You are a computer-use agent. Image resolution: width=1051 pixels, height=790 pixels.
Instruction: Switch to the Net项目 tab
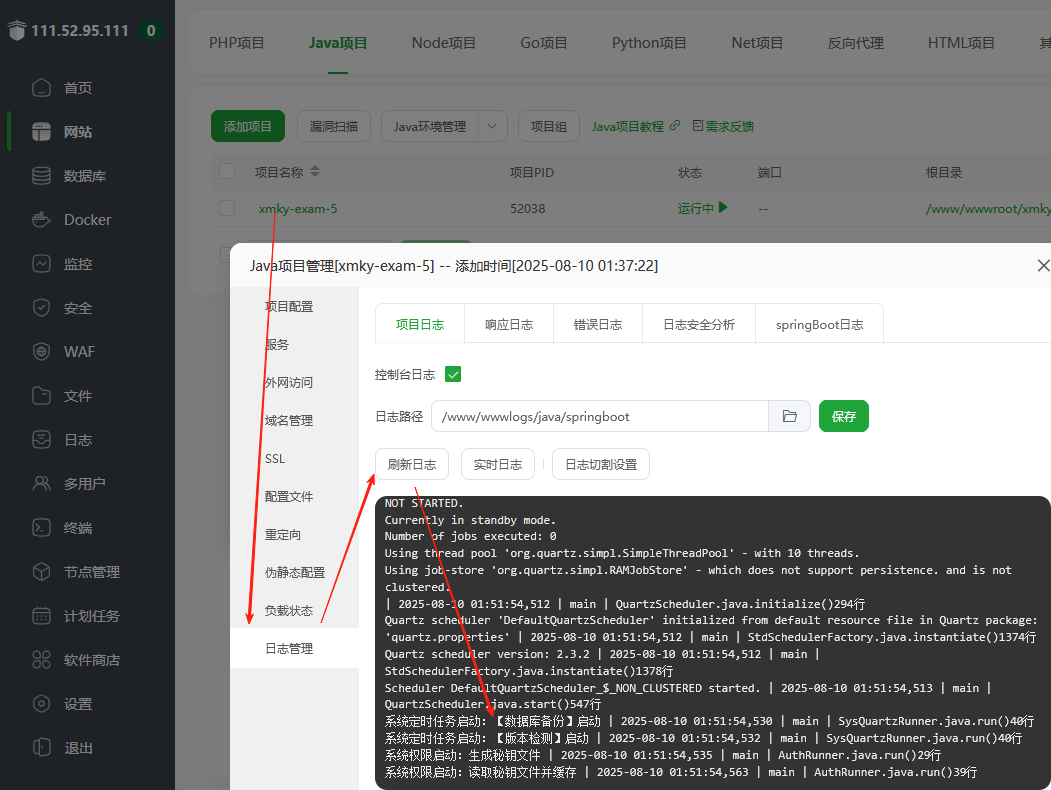coord(757,43)
